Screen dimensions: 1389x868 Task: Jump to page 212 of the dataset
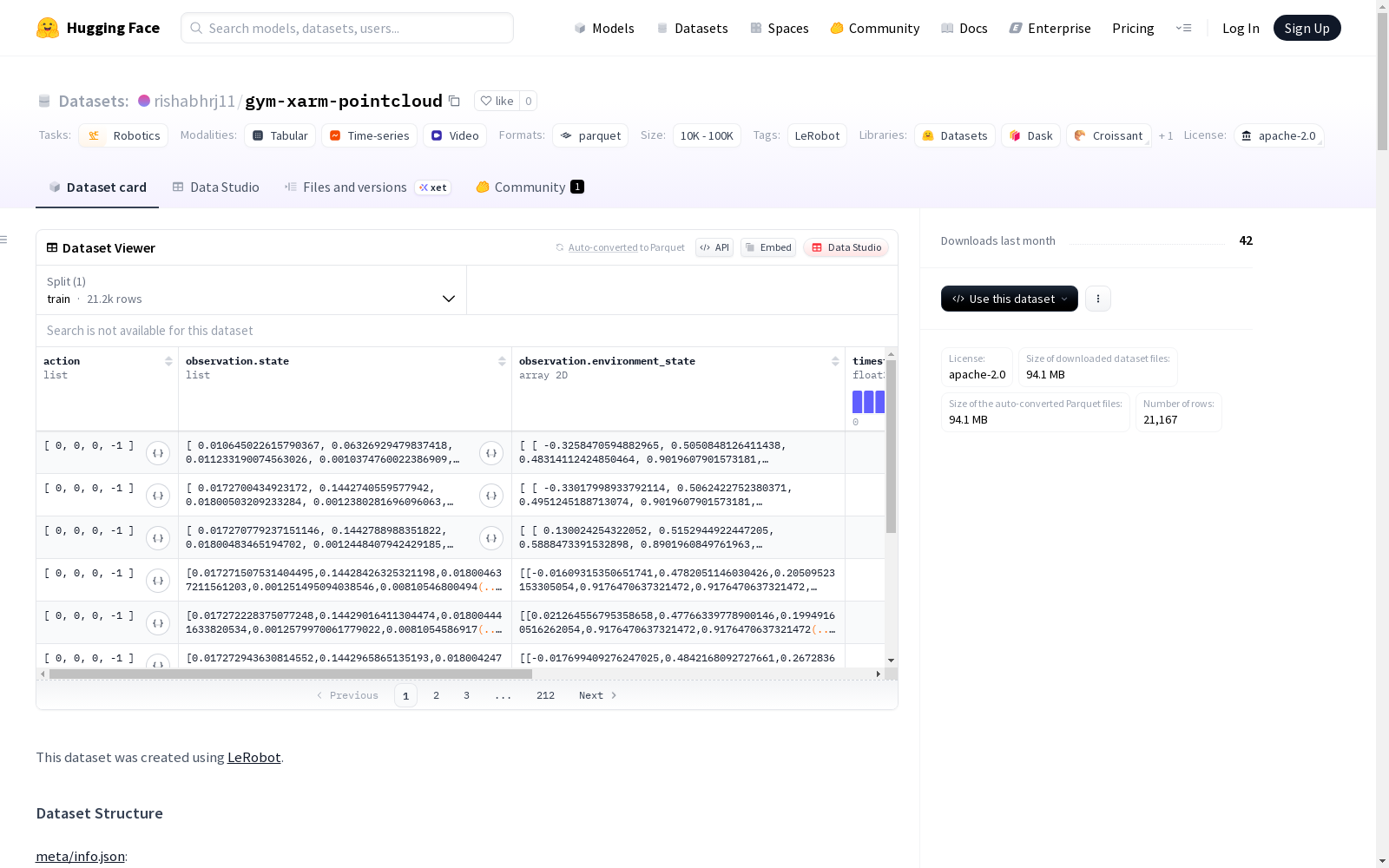click(x=545, y=695)
